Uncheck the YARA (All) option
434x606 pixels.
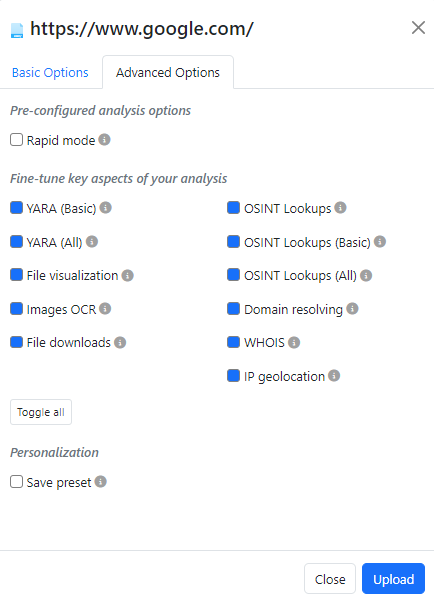click(16, 242)
